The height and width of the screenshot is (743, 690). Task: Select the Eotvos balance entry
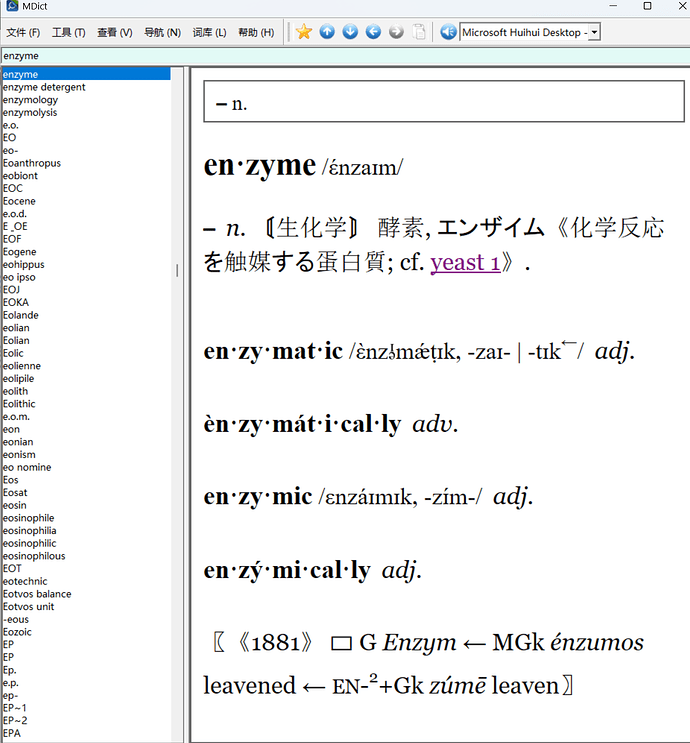[x=37, y=595]
